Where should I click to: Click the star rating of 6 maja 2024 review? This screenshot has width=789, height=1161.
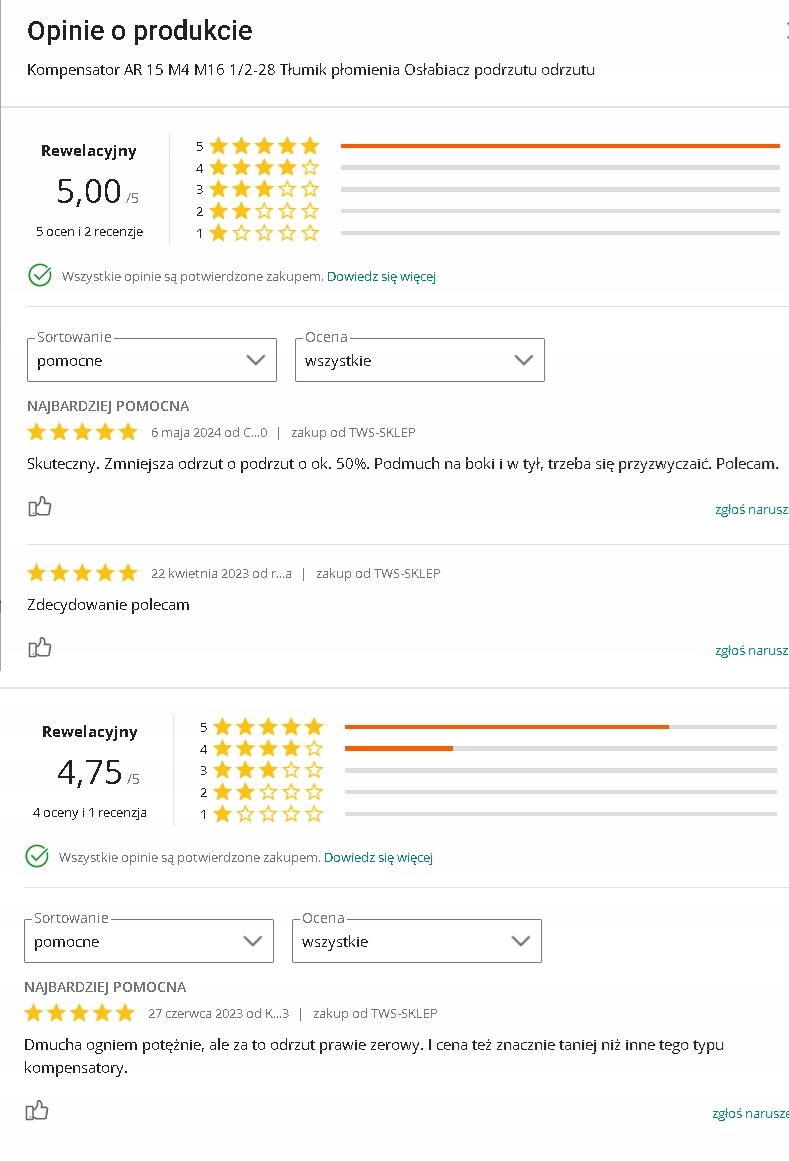pos(82,432)
